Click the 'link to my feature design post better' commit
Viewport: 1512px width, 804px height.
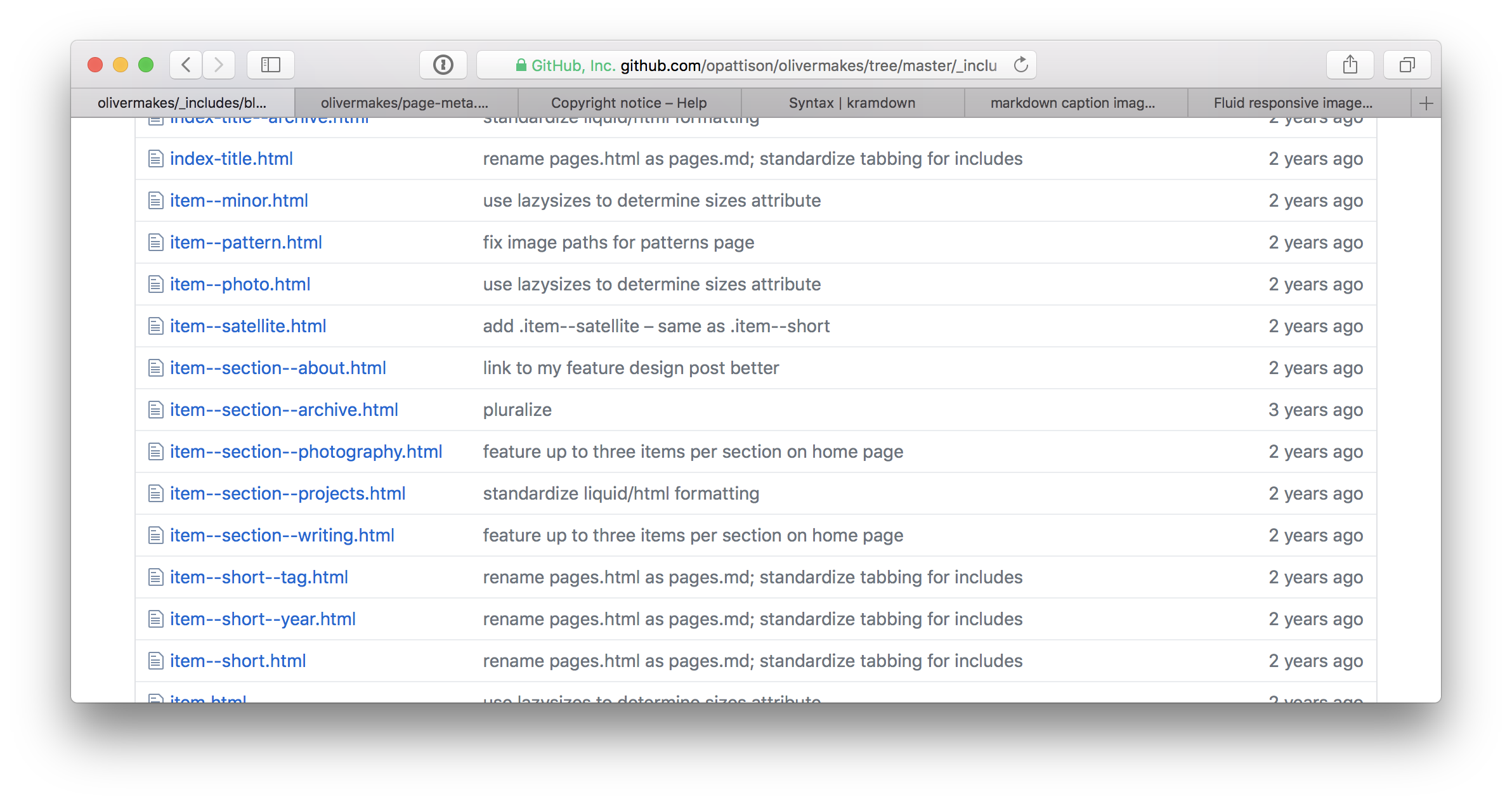pyautogui.click(x=630, y=368)
